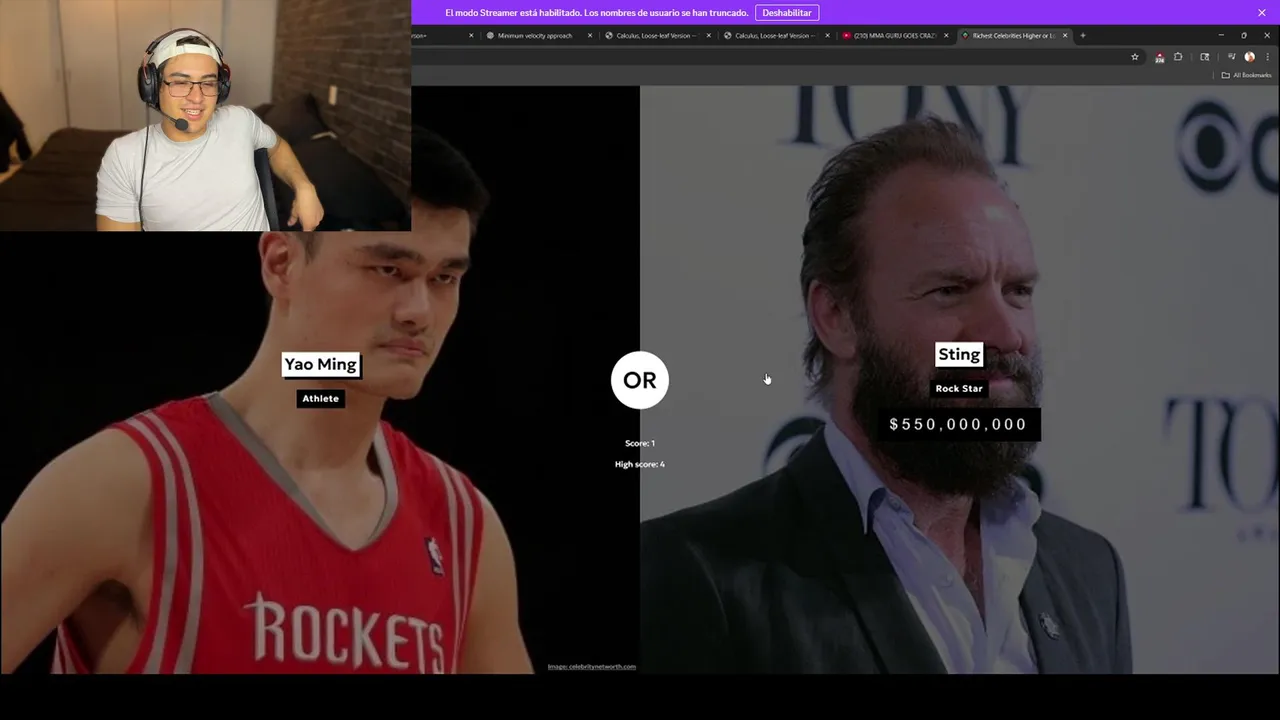Click the Athlete label under Yao Ming

pos(321,398)
